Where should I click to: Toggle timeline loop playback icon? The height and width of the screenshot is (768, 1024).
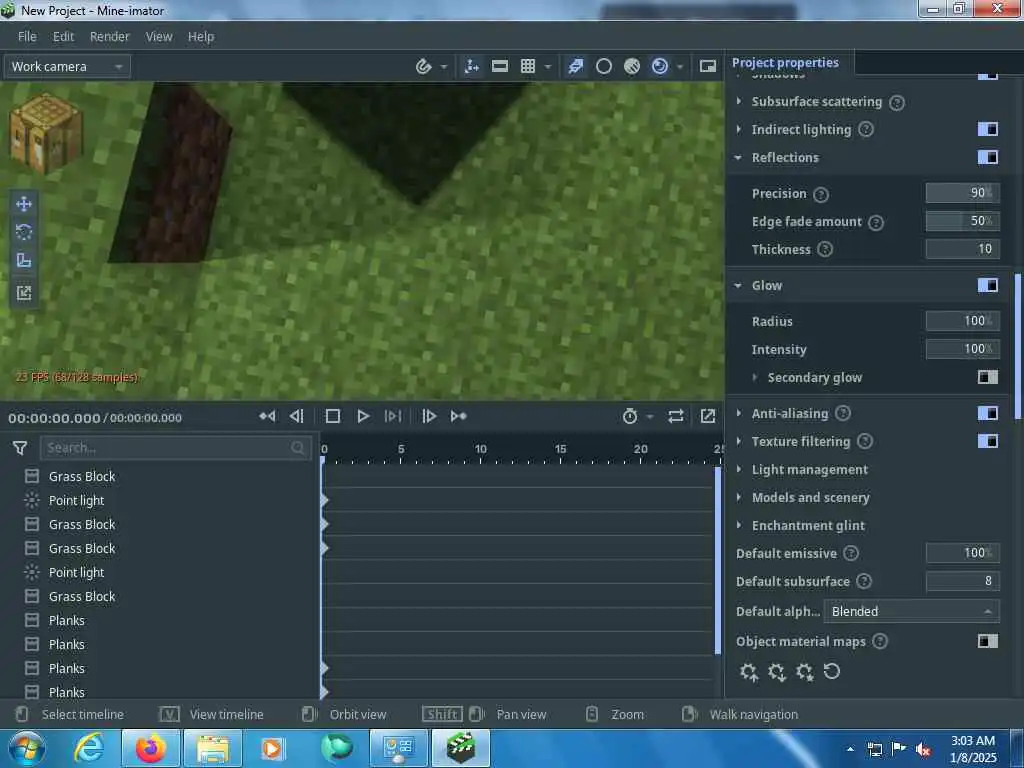pyautogui.click(x=676, y=416)
